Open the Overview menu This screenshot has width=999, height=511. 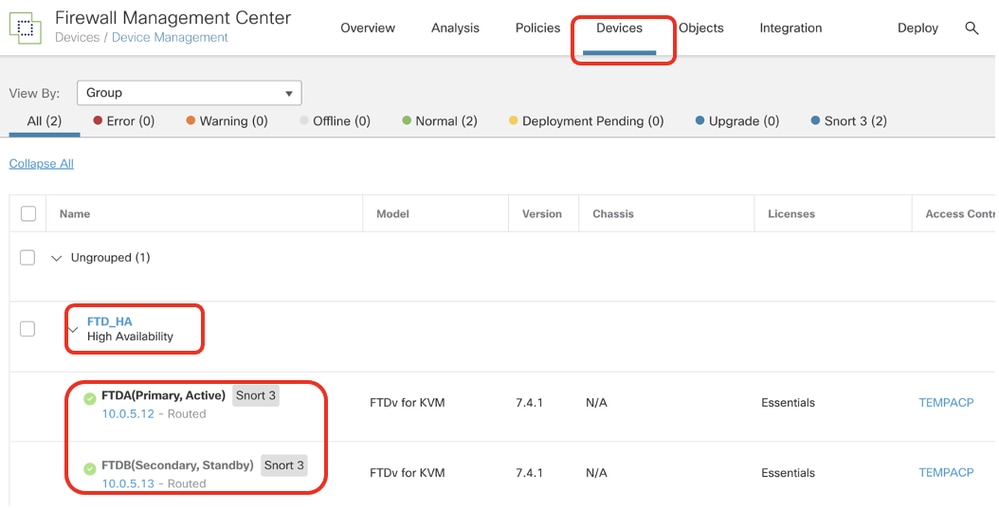pos(368,28)
